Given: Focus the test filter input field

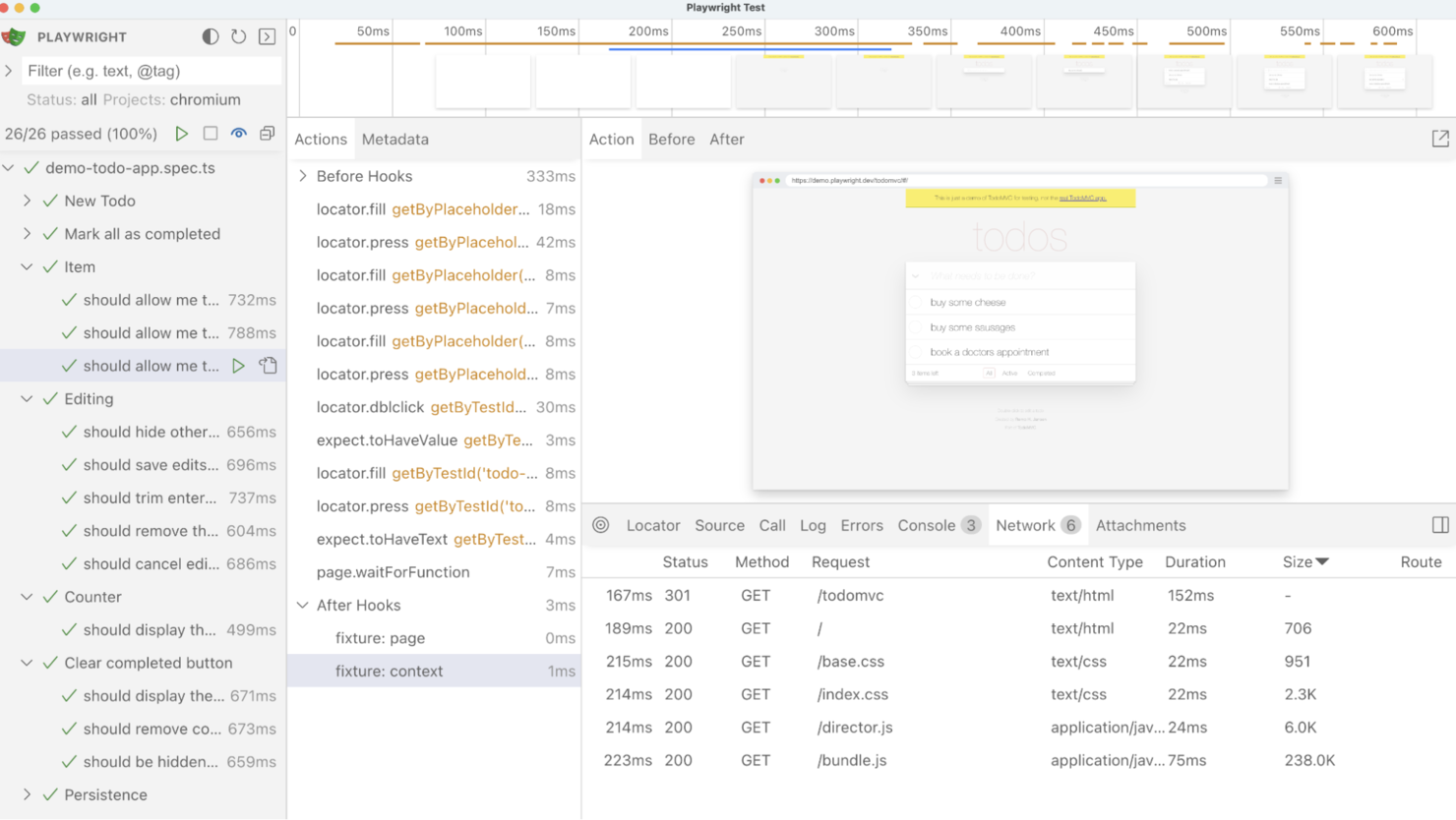Looking at the screenshot, I should (151, 71).
